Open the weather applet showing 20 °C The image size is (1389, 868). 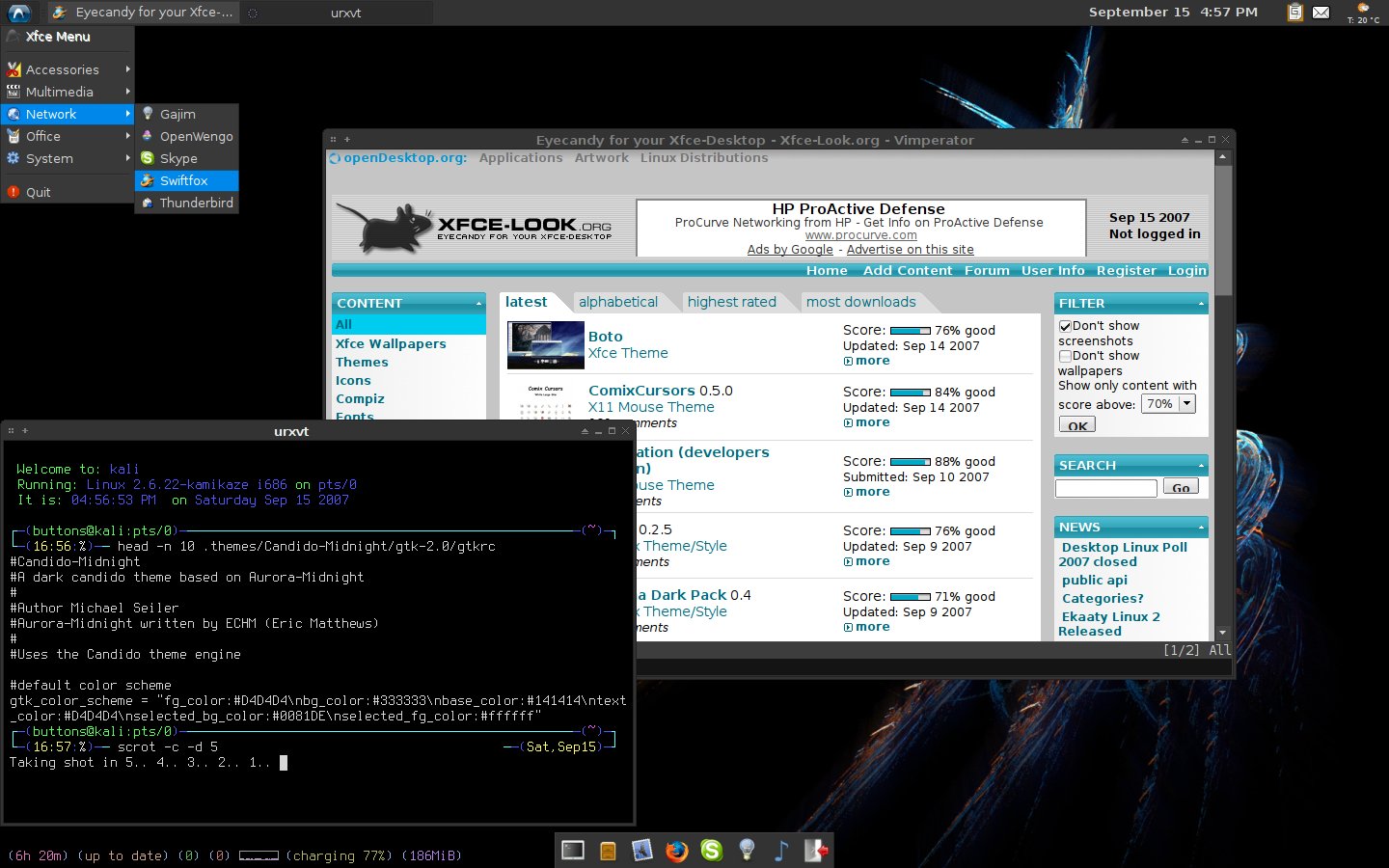point(1364,13)
